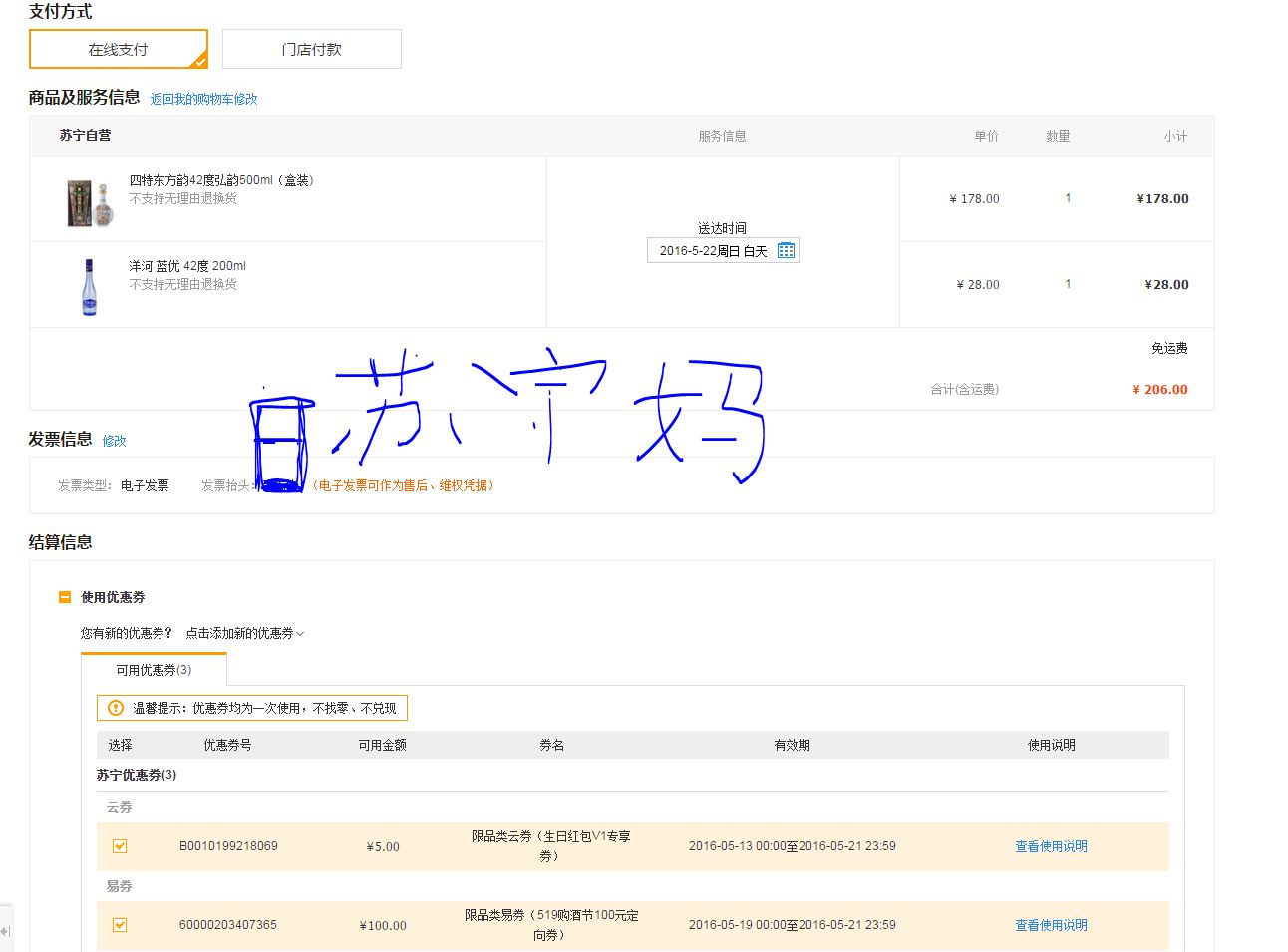Click the 苏宁自营 seller header
Viewport: 1288px width, 952px height.
pos(85,136)
